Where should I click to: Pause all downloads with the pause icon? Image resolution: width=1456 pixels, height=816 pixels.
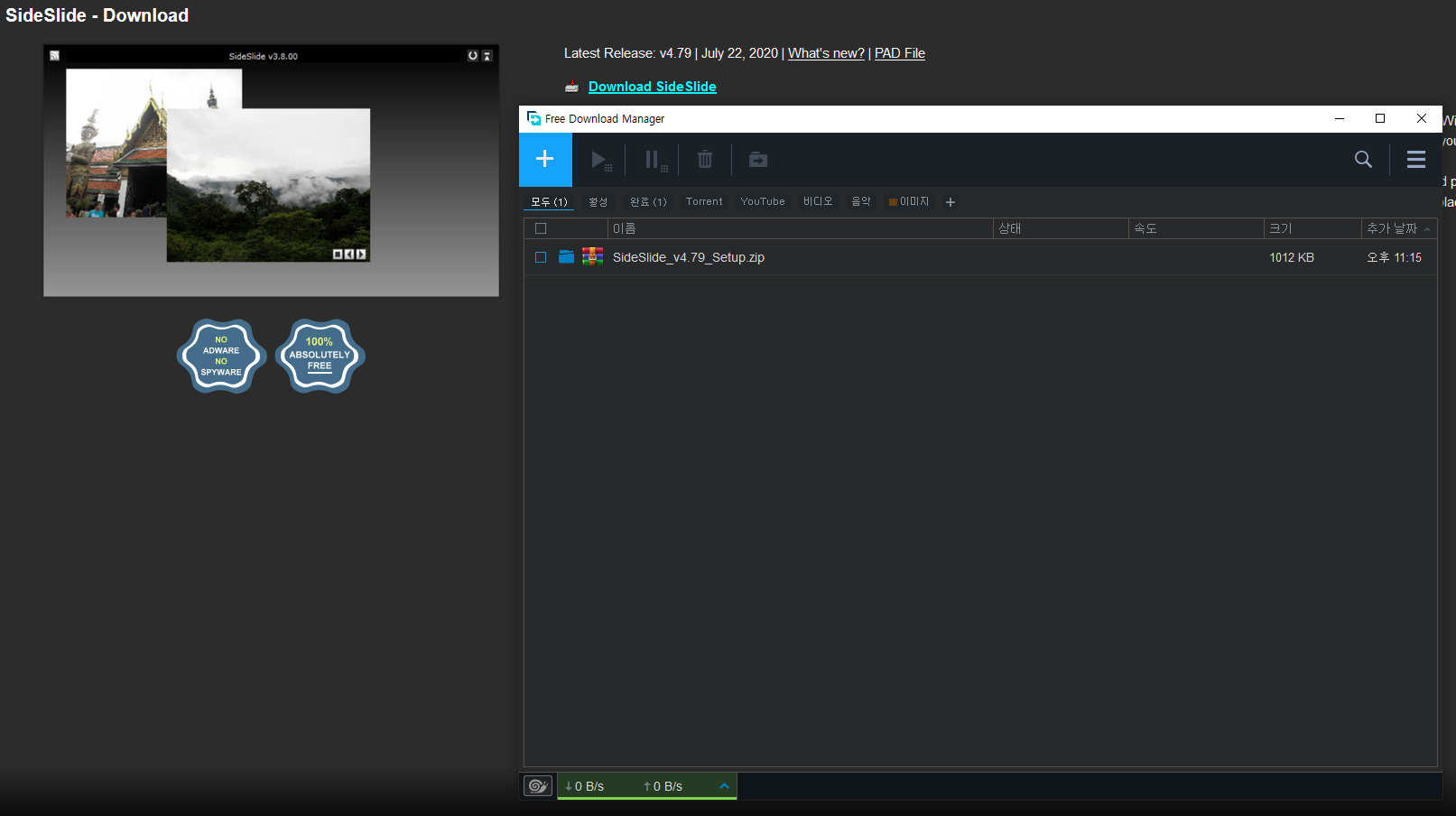pos(655,161)
